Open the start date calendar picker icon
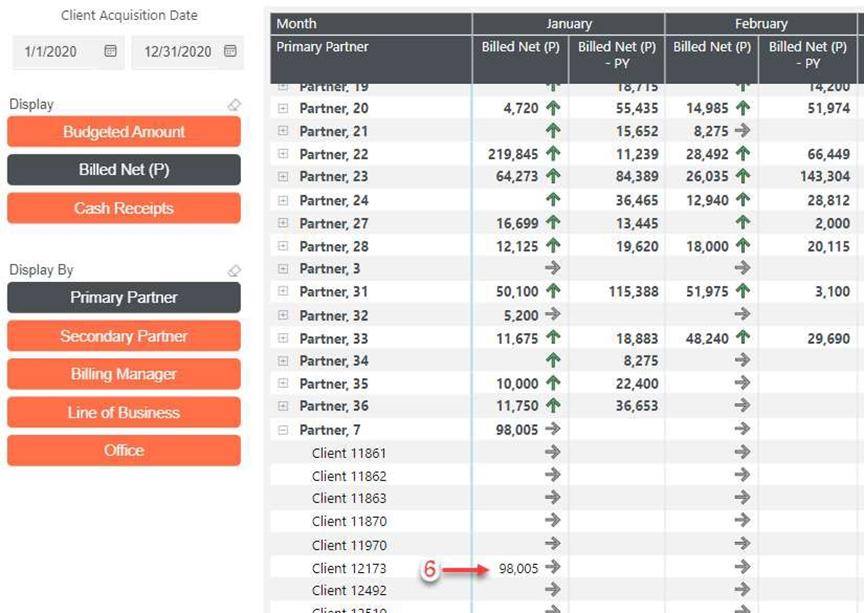 click(x=111, y=51)
